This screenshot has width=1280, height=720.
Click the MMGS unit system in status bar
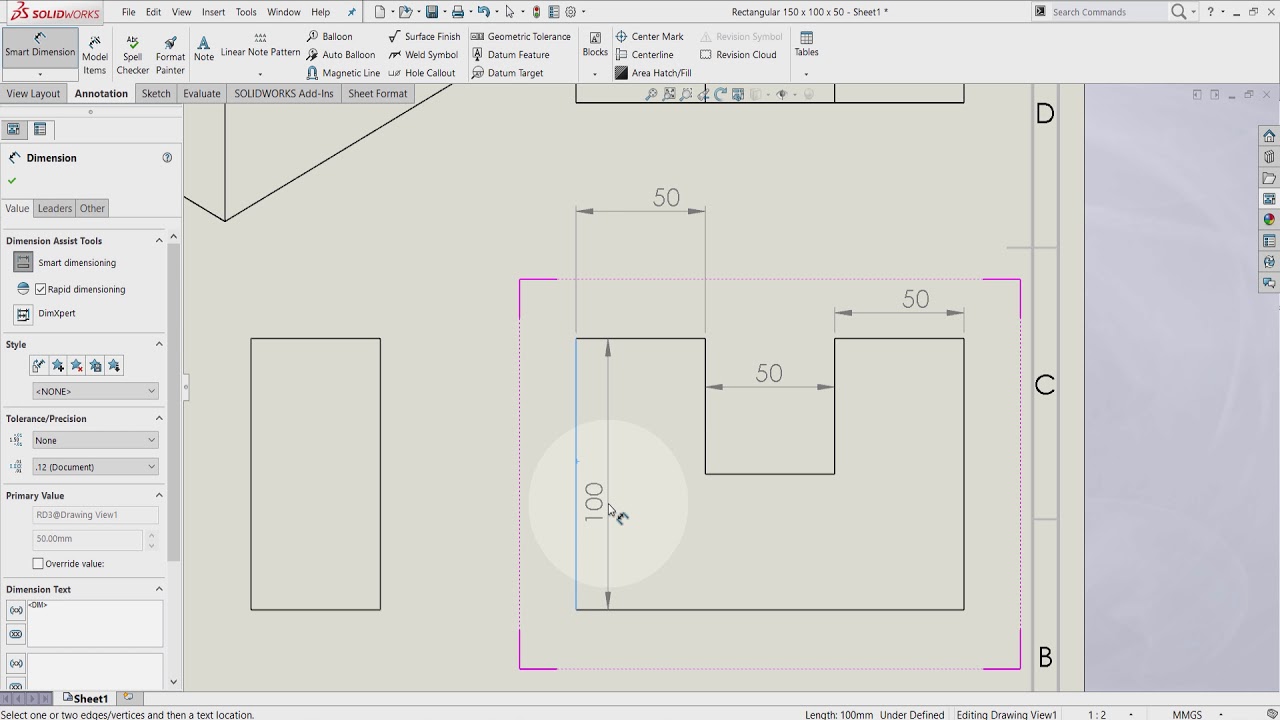coord(1187,715)
